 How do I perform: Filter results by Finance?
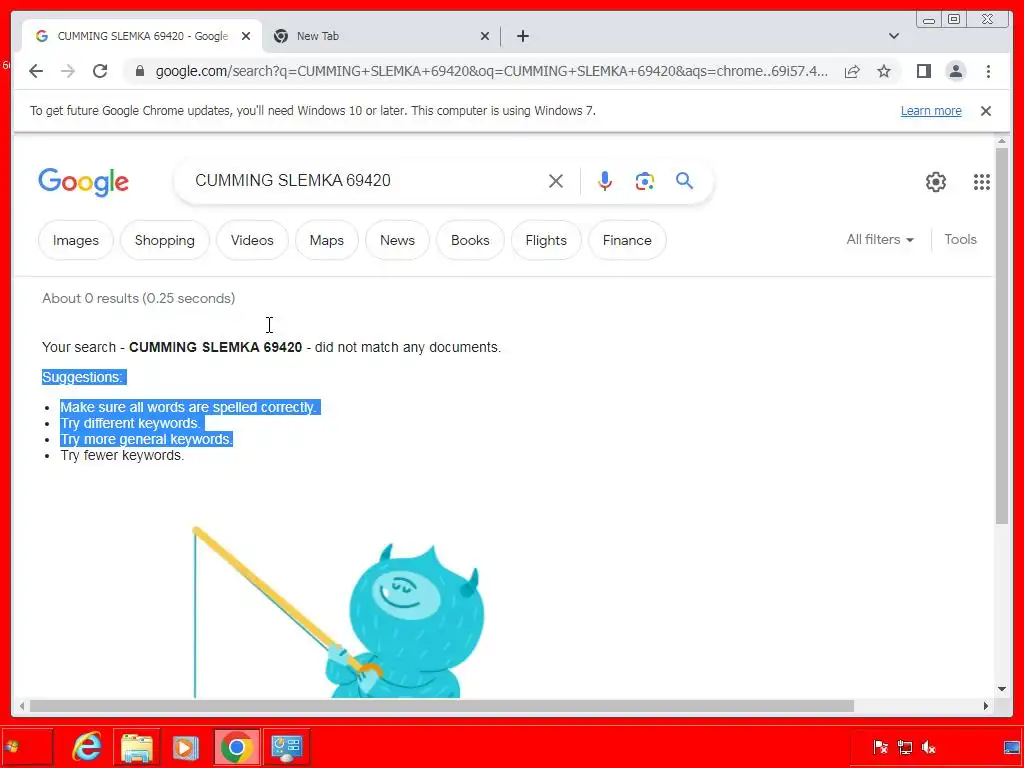tap(627, 240)
